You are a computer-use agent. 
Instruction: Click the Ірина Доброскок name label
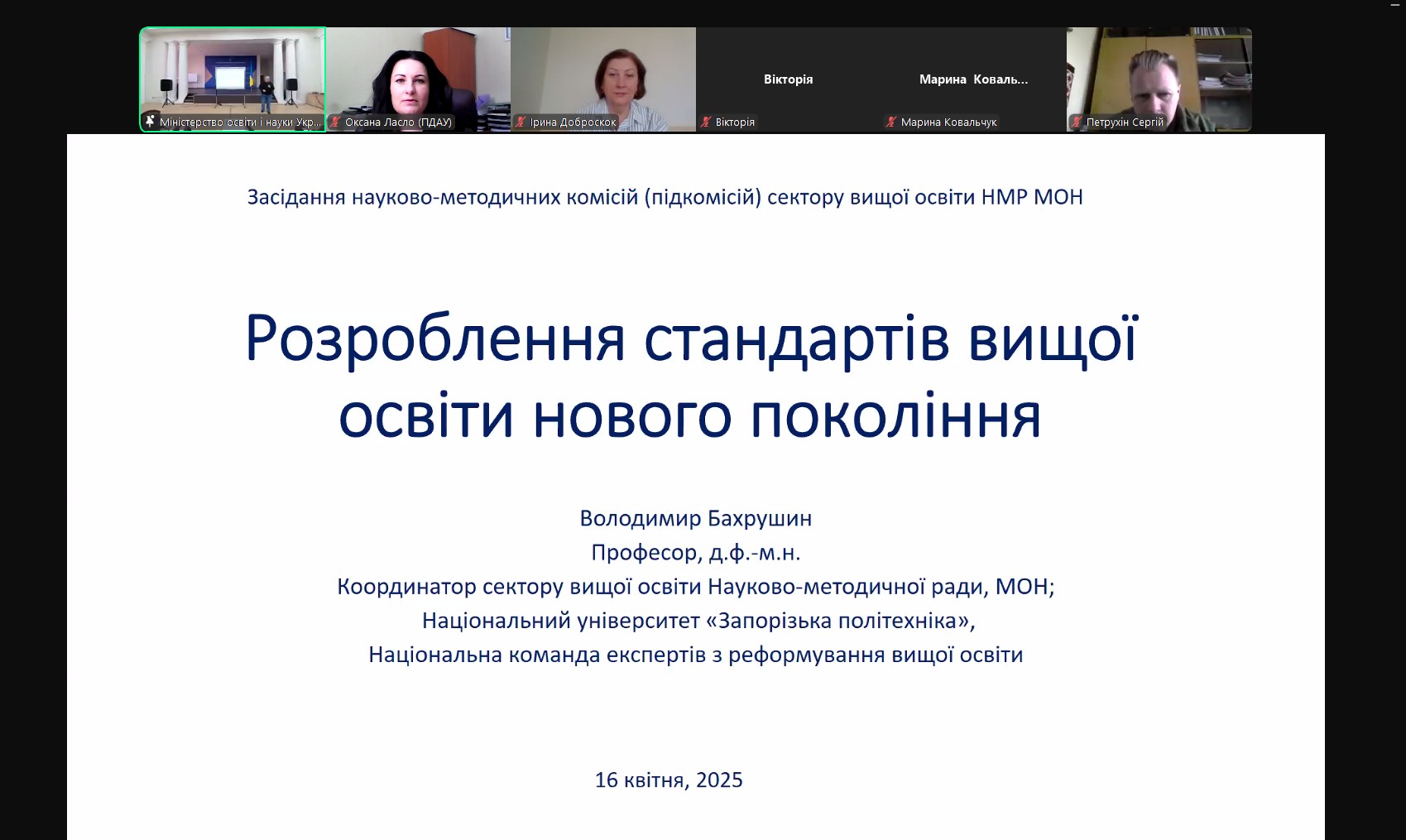[x=573, y=122]
